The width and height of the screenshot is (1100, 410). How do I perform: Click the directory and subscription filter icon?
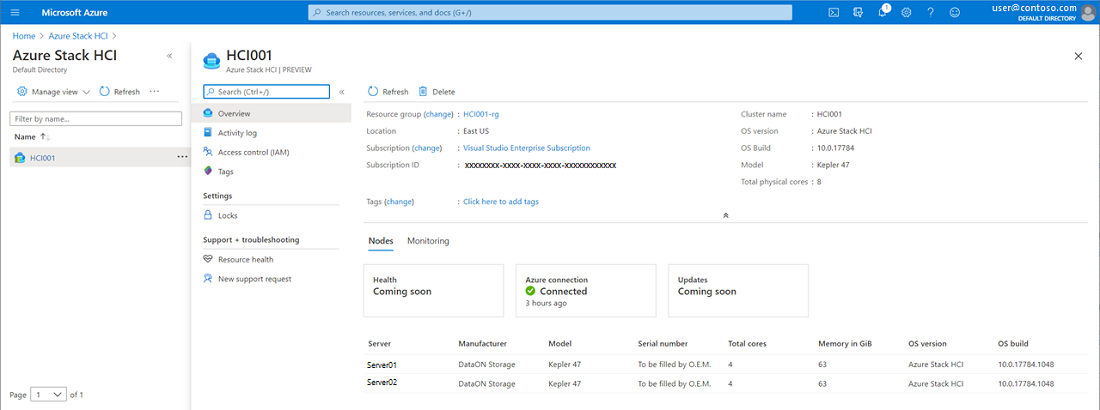(858, 12)
